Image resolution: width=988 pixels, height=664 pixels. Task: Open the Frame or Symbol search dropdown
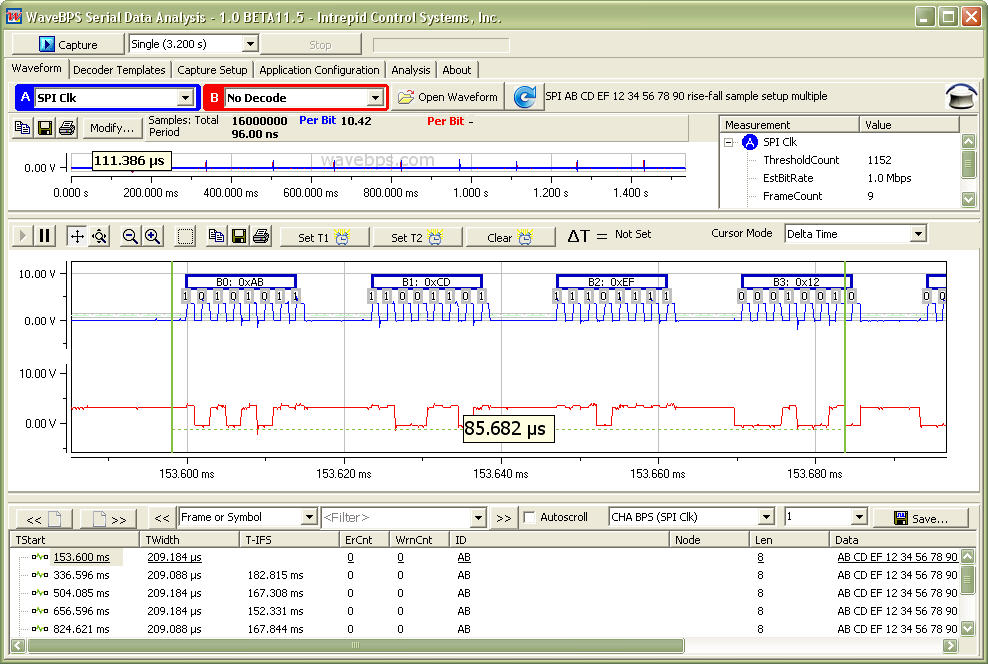(309, 517)
